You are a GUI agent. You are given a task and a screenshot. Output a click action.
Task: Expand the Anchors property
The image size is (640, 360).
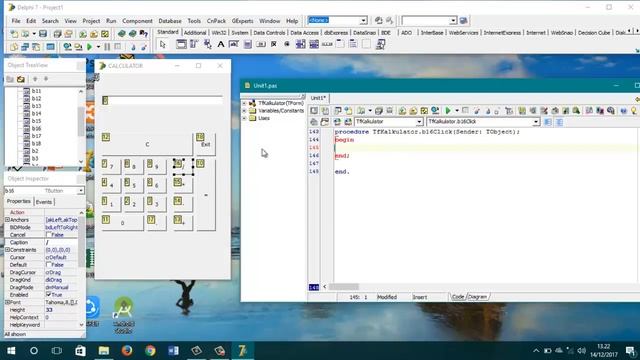click(x=7, y=220)
